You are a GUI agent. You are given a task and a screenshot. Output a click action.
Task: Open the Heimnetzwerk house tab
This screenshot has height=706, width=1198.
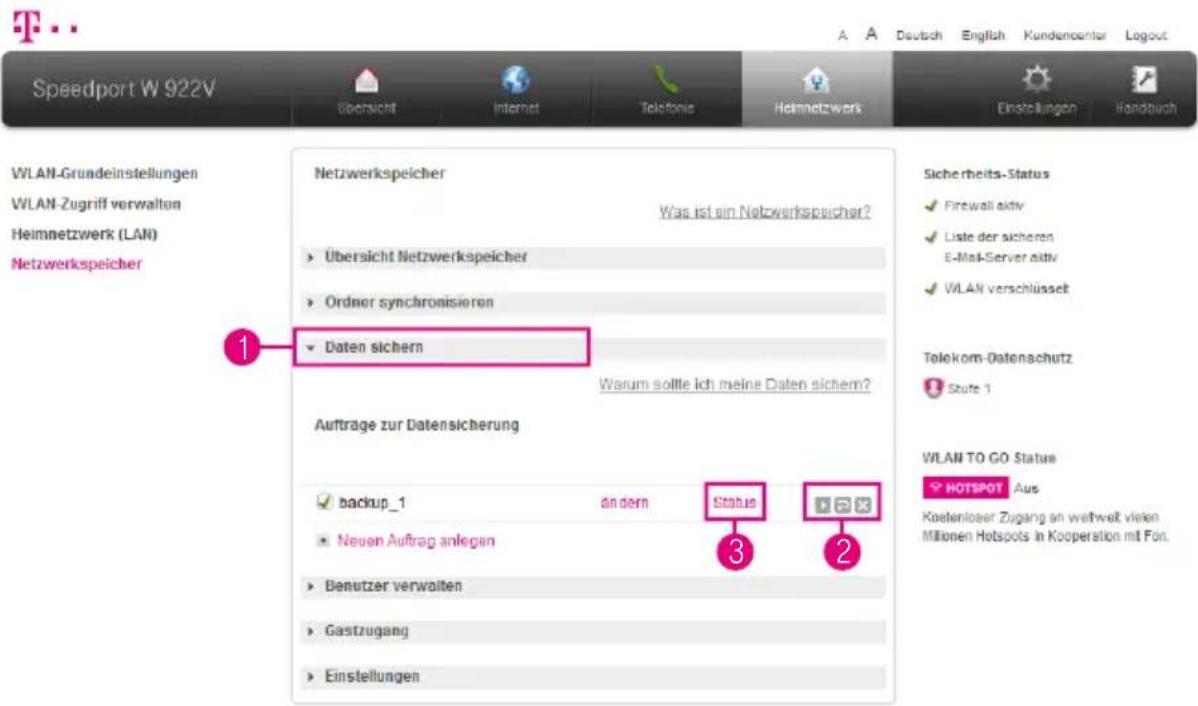point(817,89)
